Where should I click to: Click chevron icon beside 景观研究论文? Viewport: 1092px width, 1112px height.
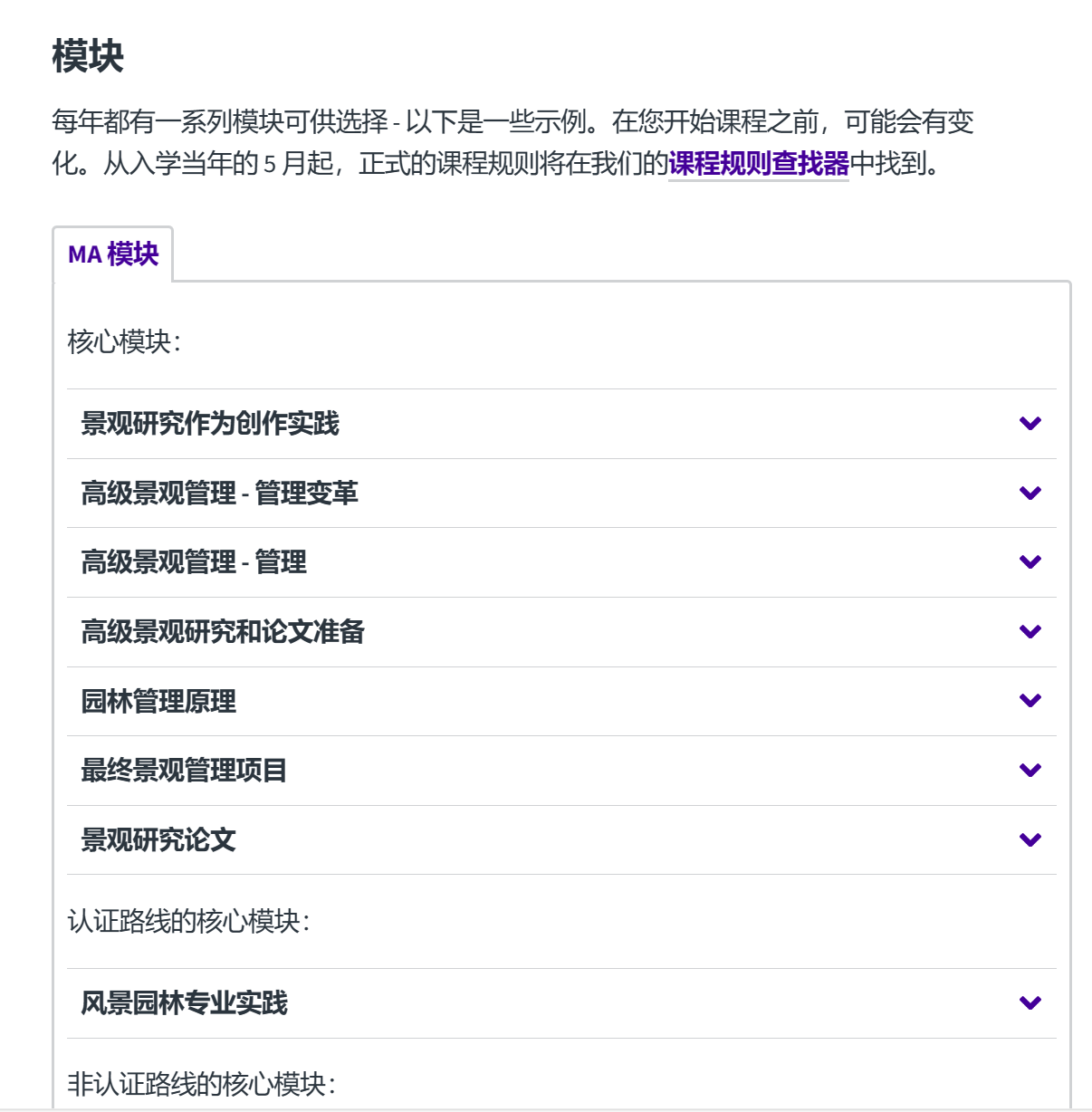[1030, 840]
